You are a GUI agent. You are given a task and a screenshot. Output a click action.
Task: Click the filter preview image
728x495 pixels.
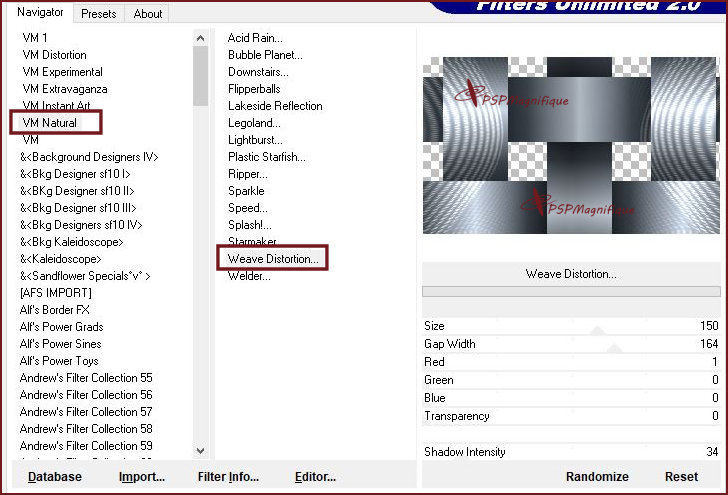coord(570,145)
